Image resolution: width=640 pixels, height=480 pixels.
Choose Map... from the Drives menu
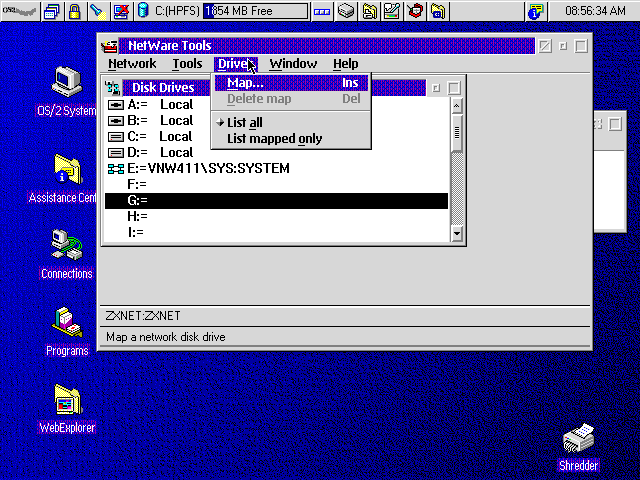coord(291,83)
